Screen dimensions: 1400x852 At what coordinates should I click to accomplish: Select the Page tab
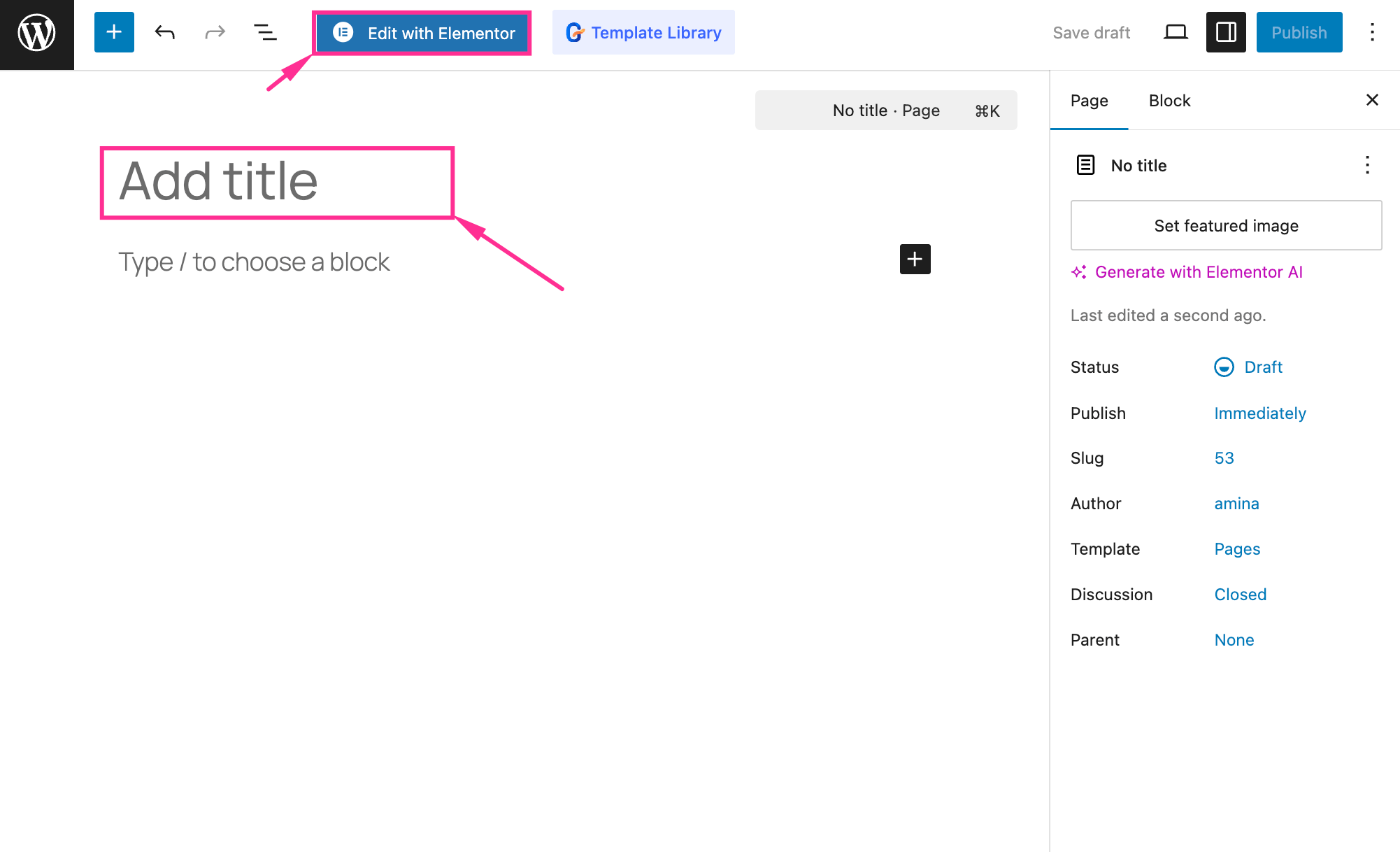1089,101
